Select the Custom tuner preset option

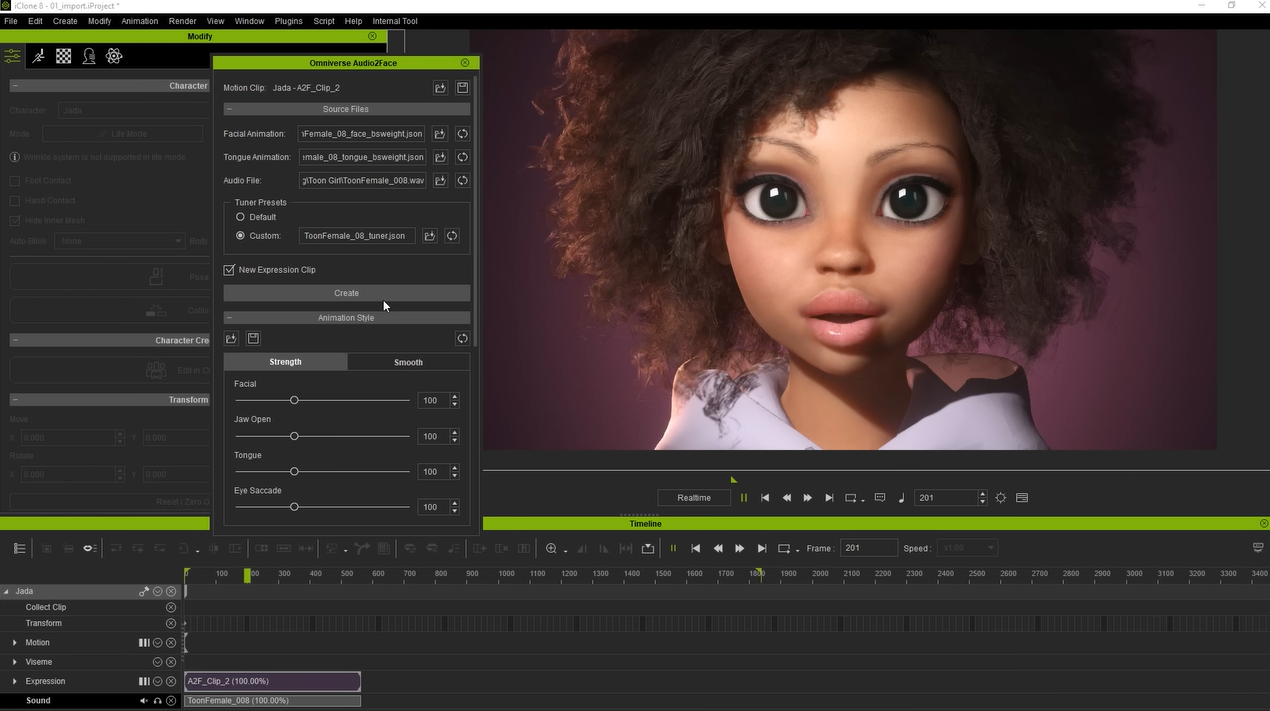pos(240,236)
